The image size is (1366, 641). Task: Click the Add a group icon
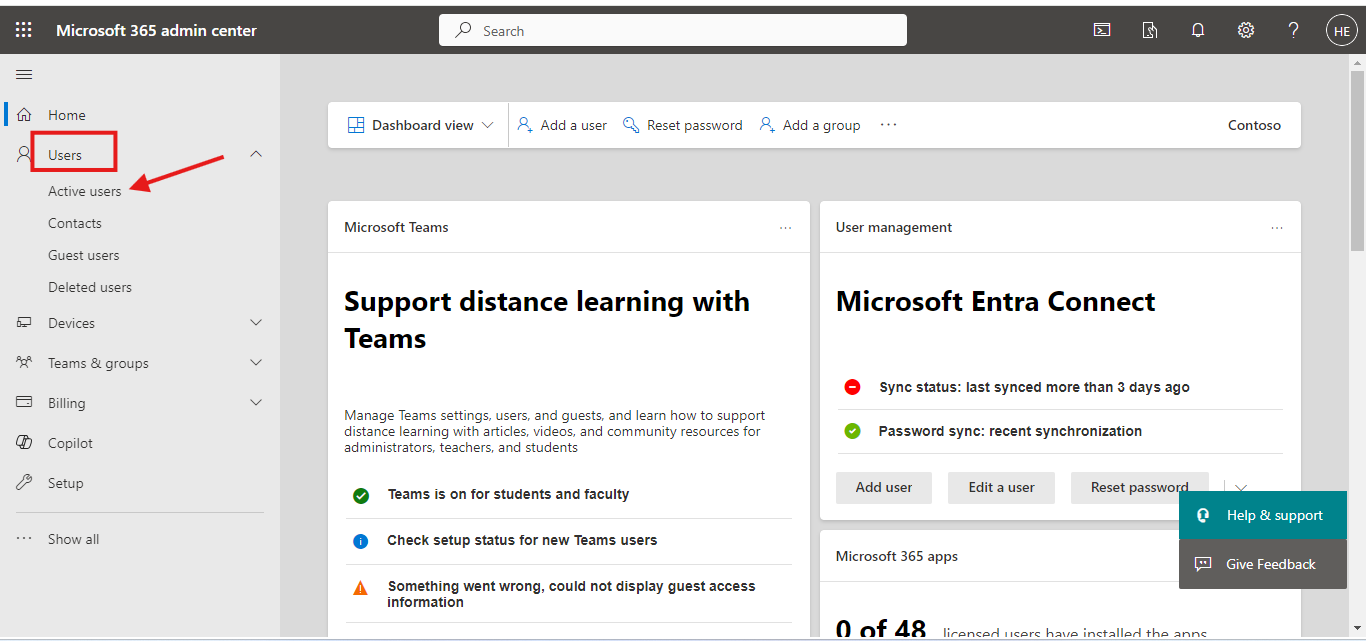[x=767, y=125]
